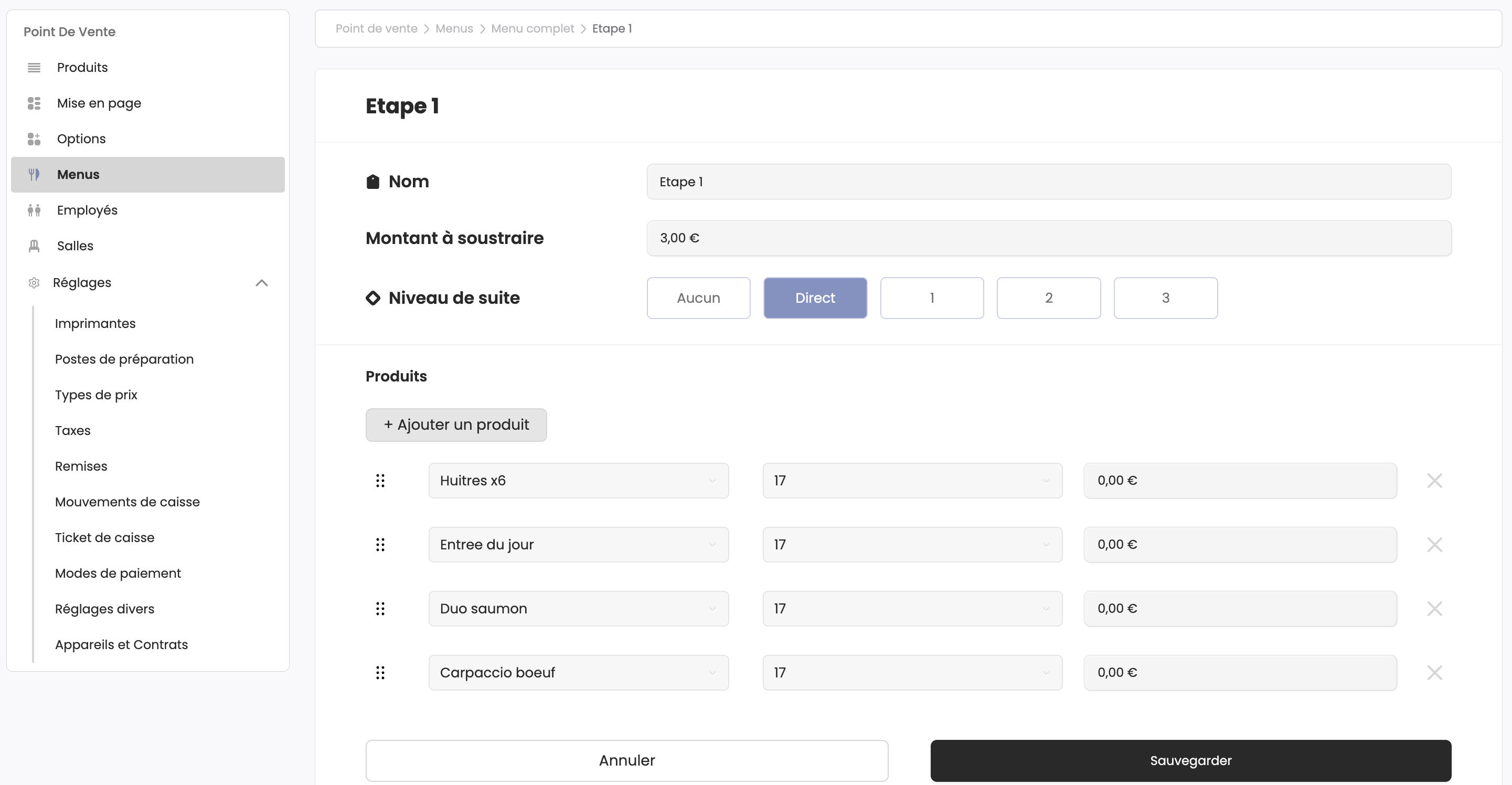Viewport: 1512px width, 785px height.
Task: Collapse the Réglages section
Action: click(x=262, y=283)
